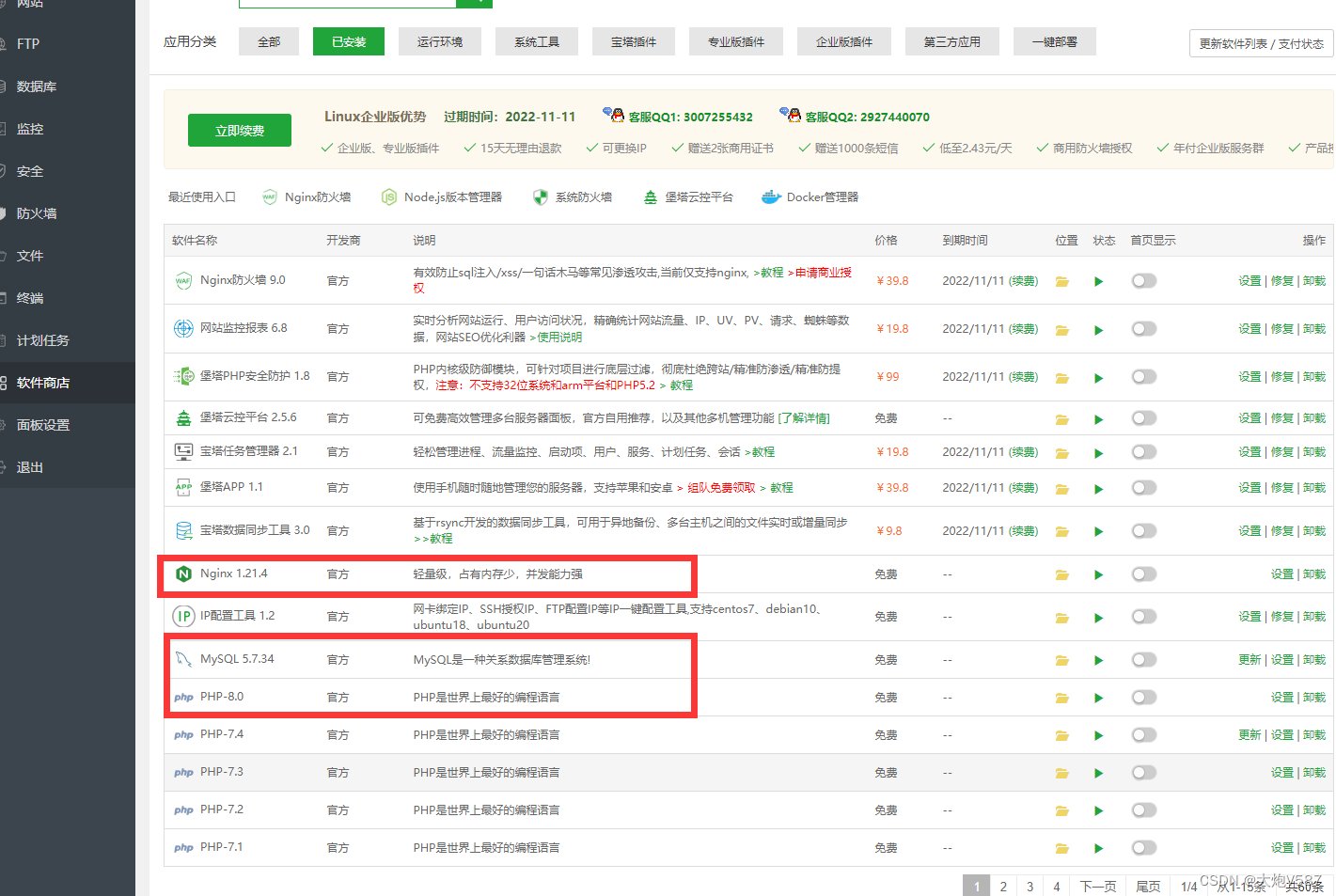
Task: Open folder location for PHP-8.0
Action: (x=1061, y=699)
